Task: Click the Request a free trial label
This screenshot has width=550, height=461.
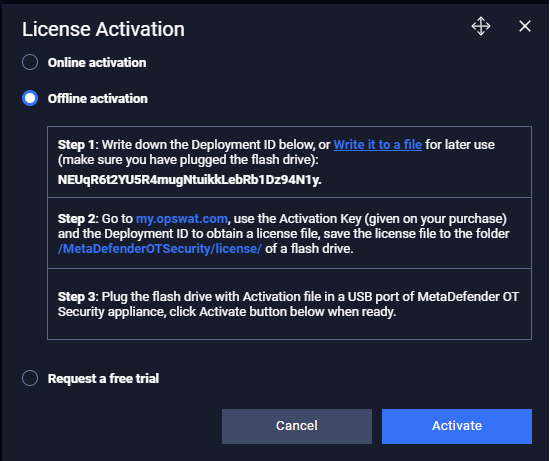Action: click(103, 379)
